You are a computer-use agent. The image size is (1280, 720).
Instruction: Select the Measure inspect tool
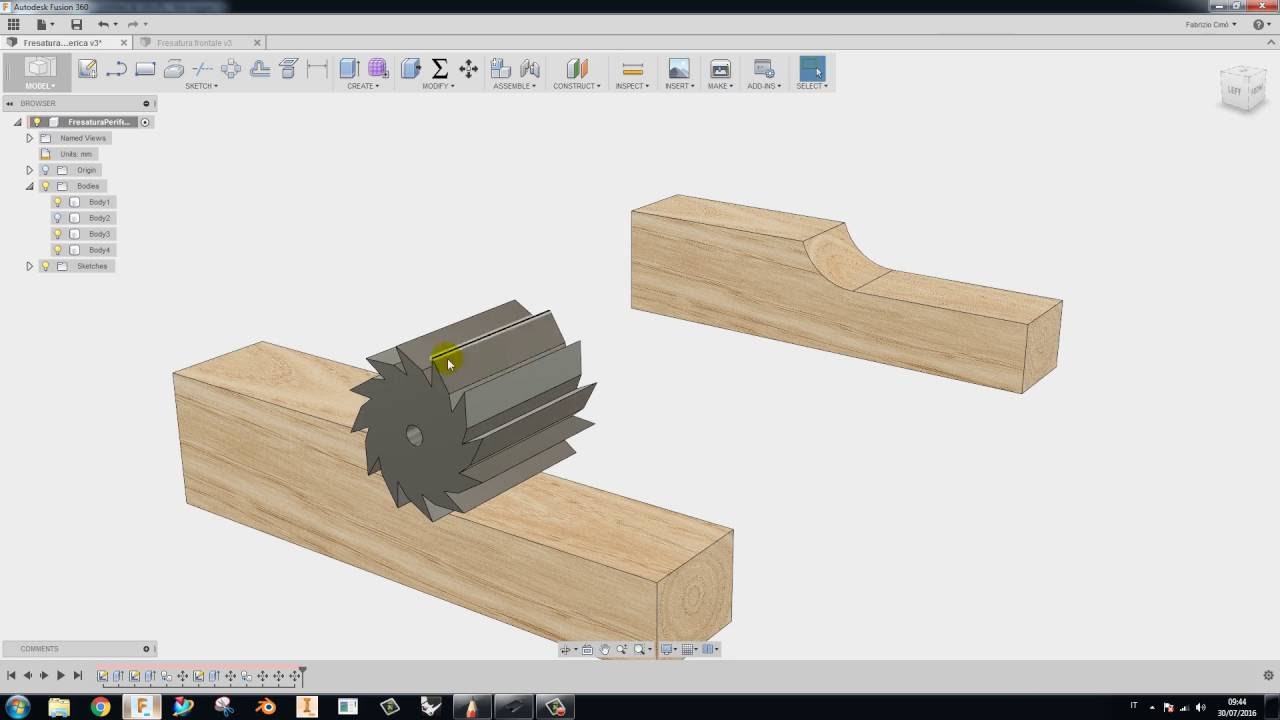pos(632,68)
